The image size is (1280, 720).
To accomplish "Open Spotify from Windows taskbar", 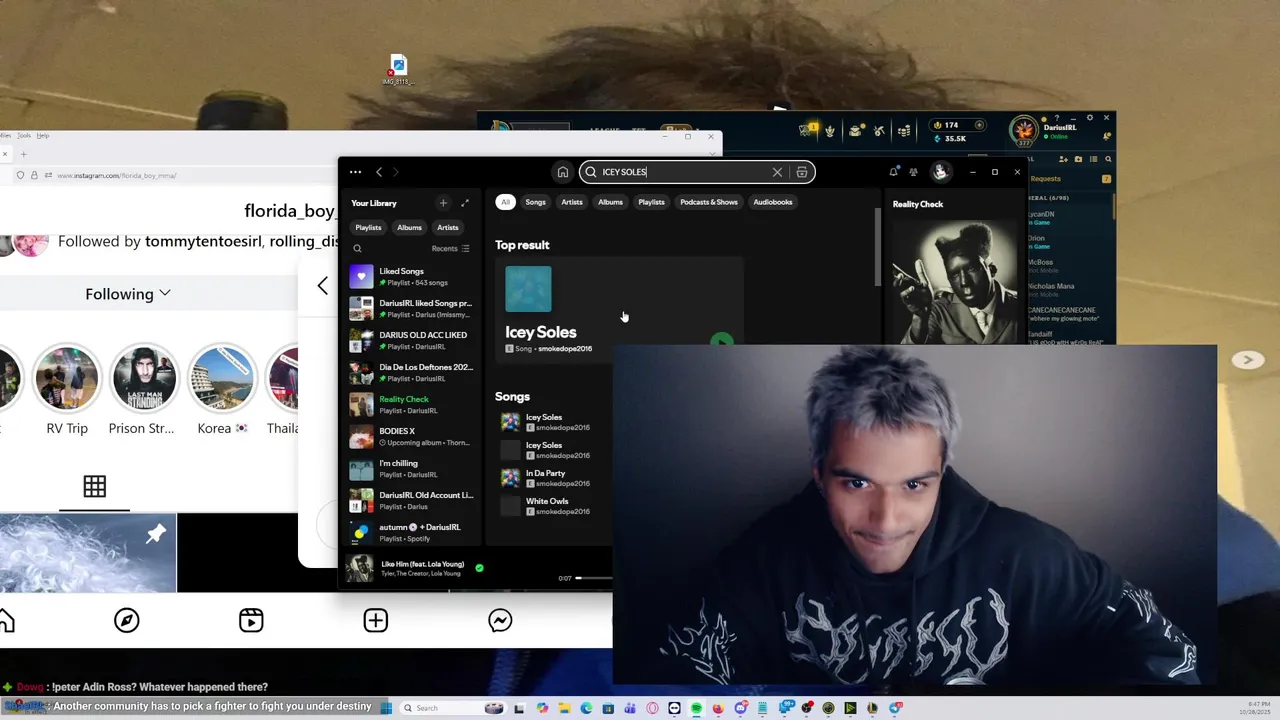I will click(696, 708).
